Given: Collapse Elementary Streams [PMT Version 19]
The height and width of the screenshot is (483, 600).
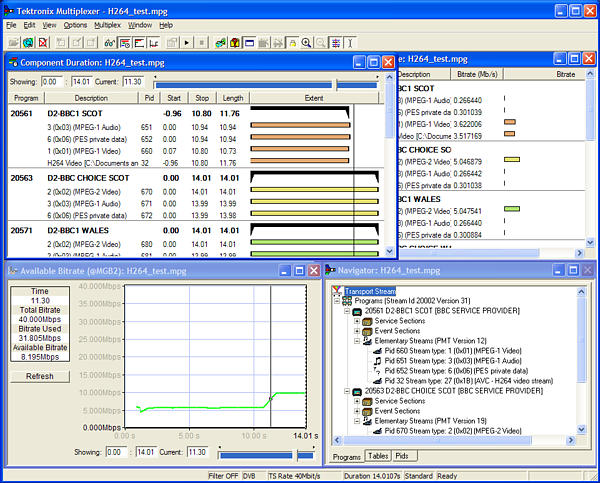Looking at the screenshot, I should click(x=357, y=421).
